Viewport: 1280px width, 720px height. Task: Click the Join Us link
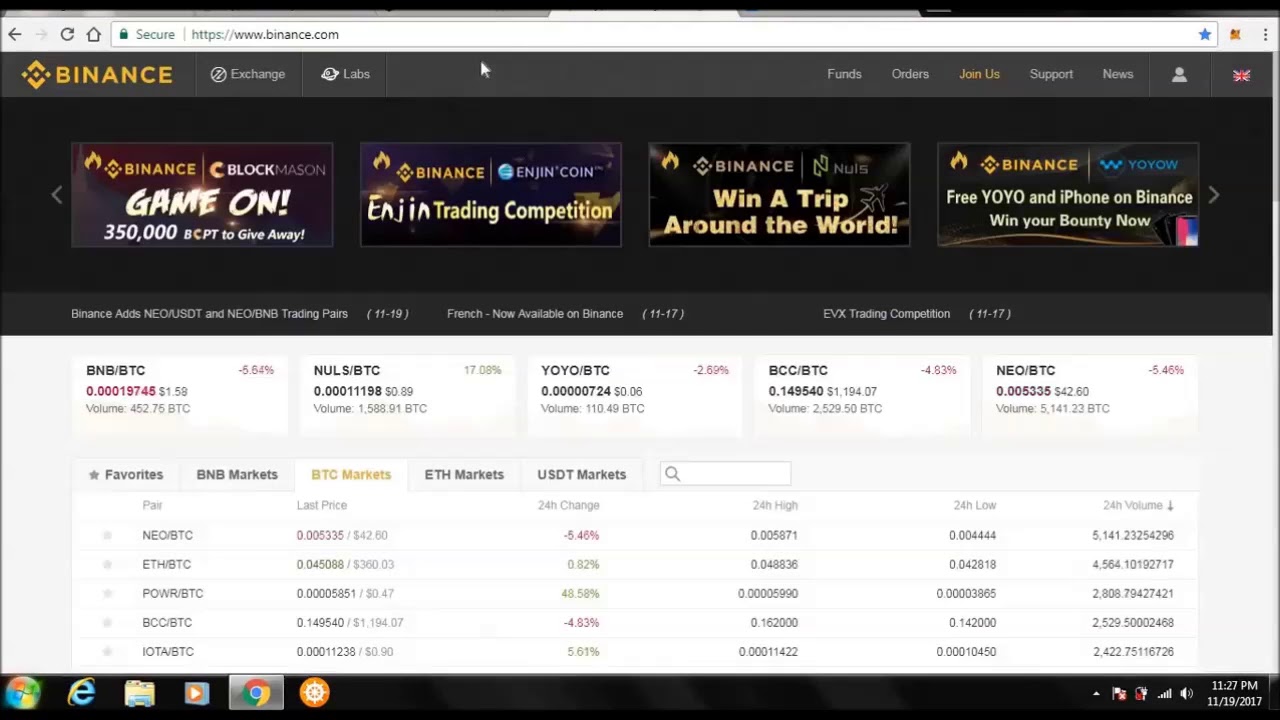(979, 74)
